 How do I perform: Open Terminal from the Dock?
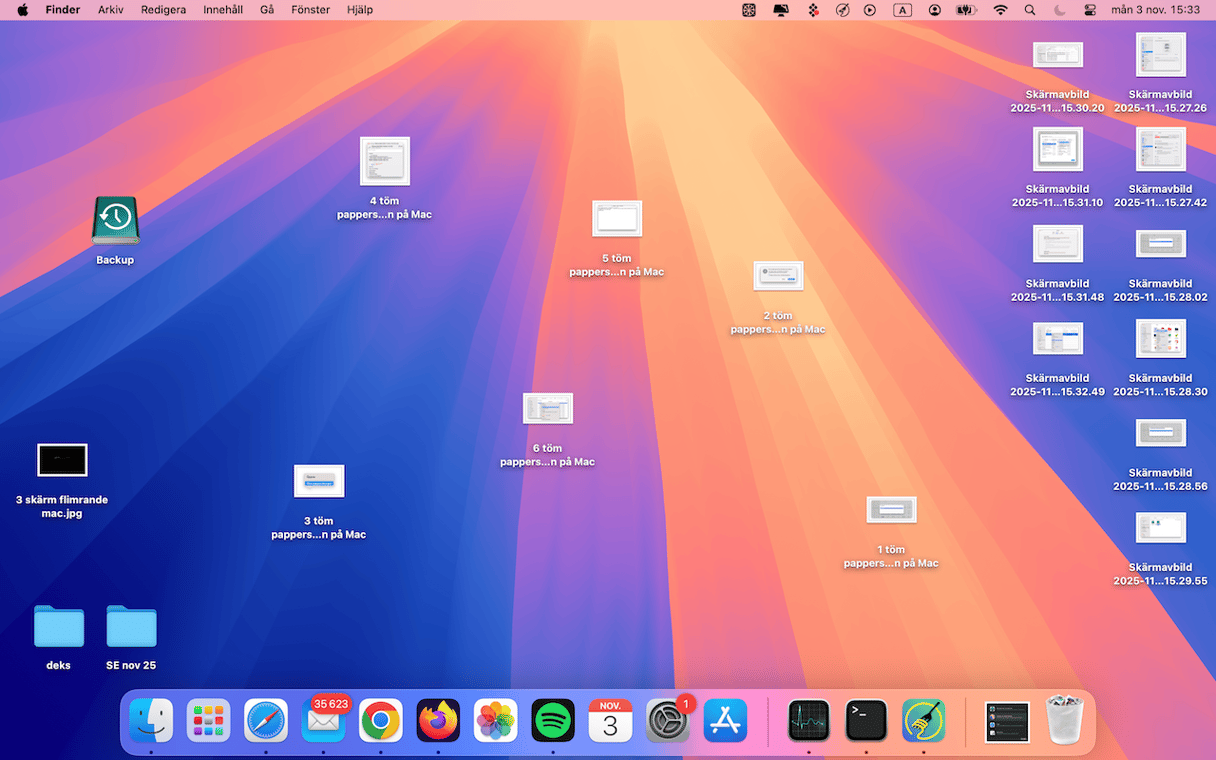pyautogui.click(x=866, y=720)
